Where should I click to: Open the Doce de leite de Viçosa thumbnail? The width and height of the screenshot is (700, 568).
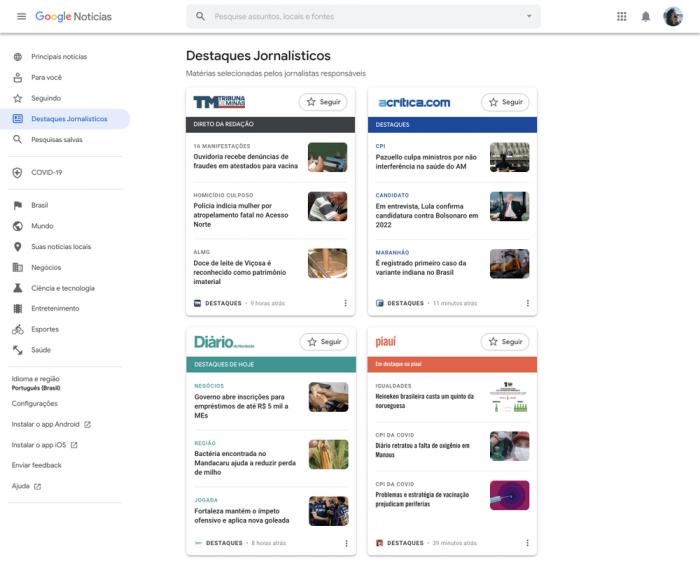click(x=327, y=263)
